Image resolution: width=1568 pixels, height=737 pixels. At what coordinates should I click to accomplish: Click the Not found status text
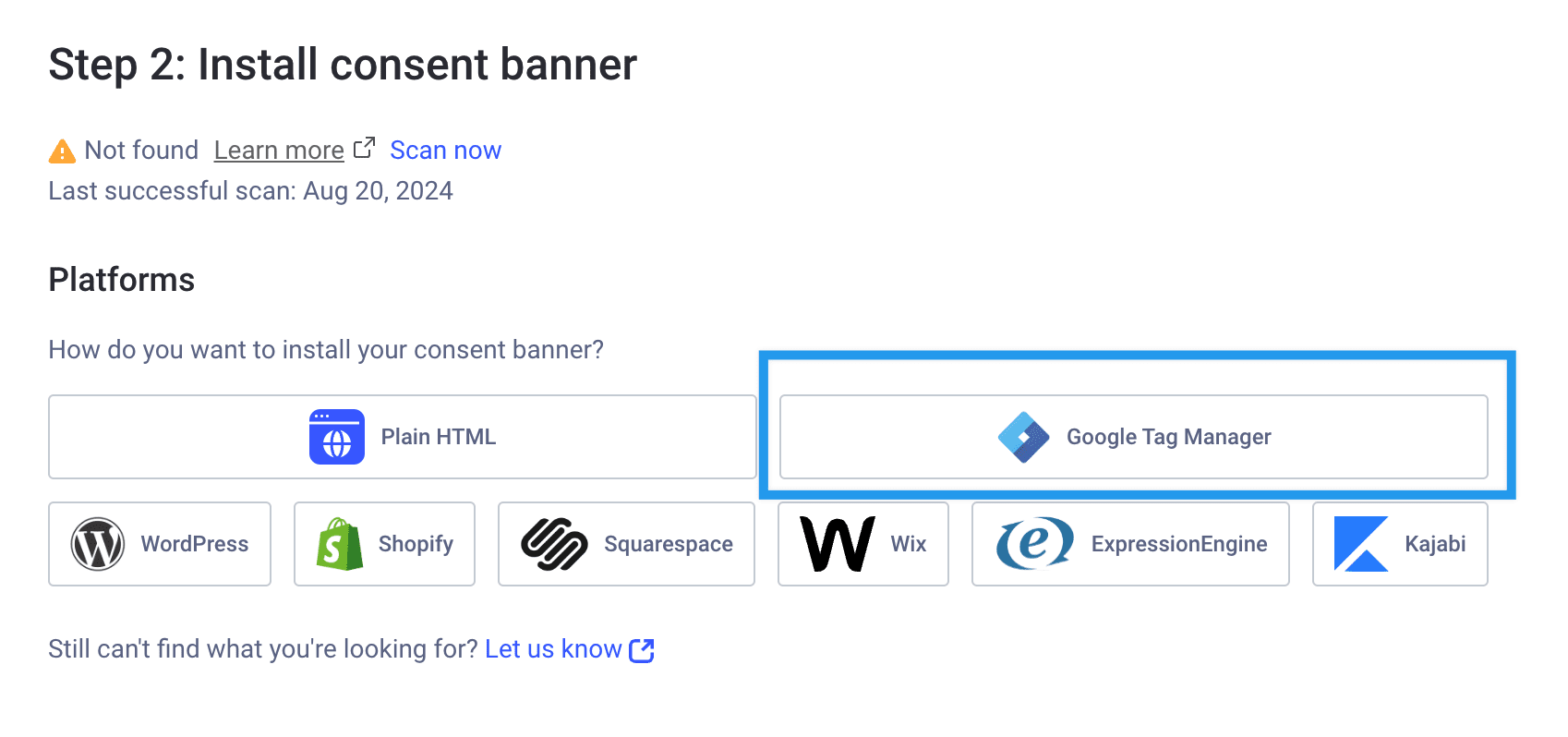pos(141,151)
